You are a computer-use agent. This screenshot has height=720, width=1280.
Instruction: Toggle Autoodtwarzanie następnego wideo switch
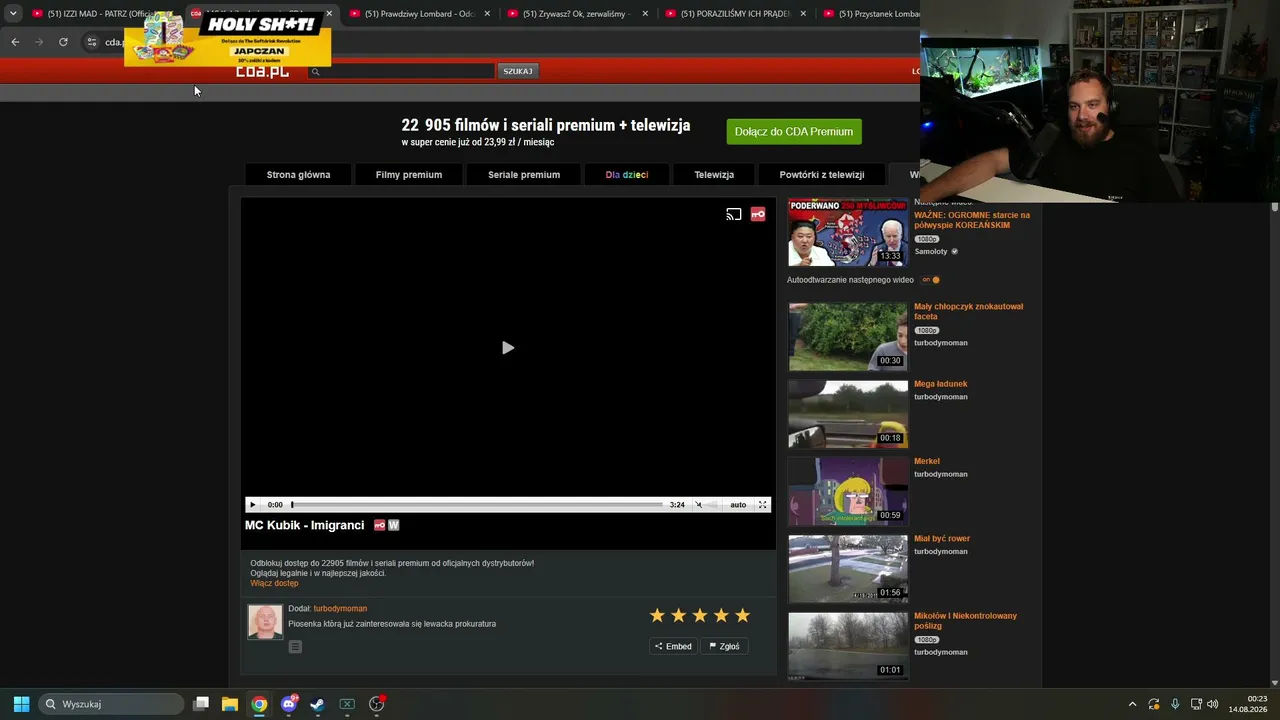point(931,280)
